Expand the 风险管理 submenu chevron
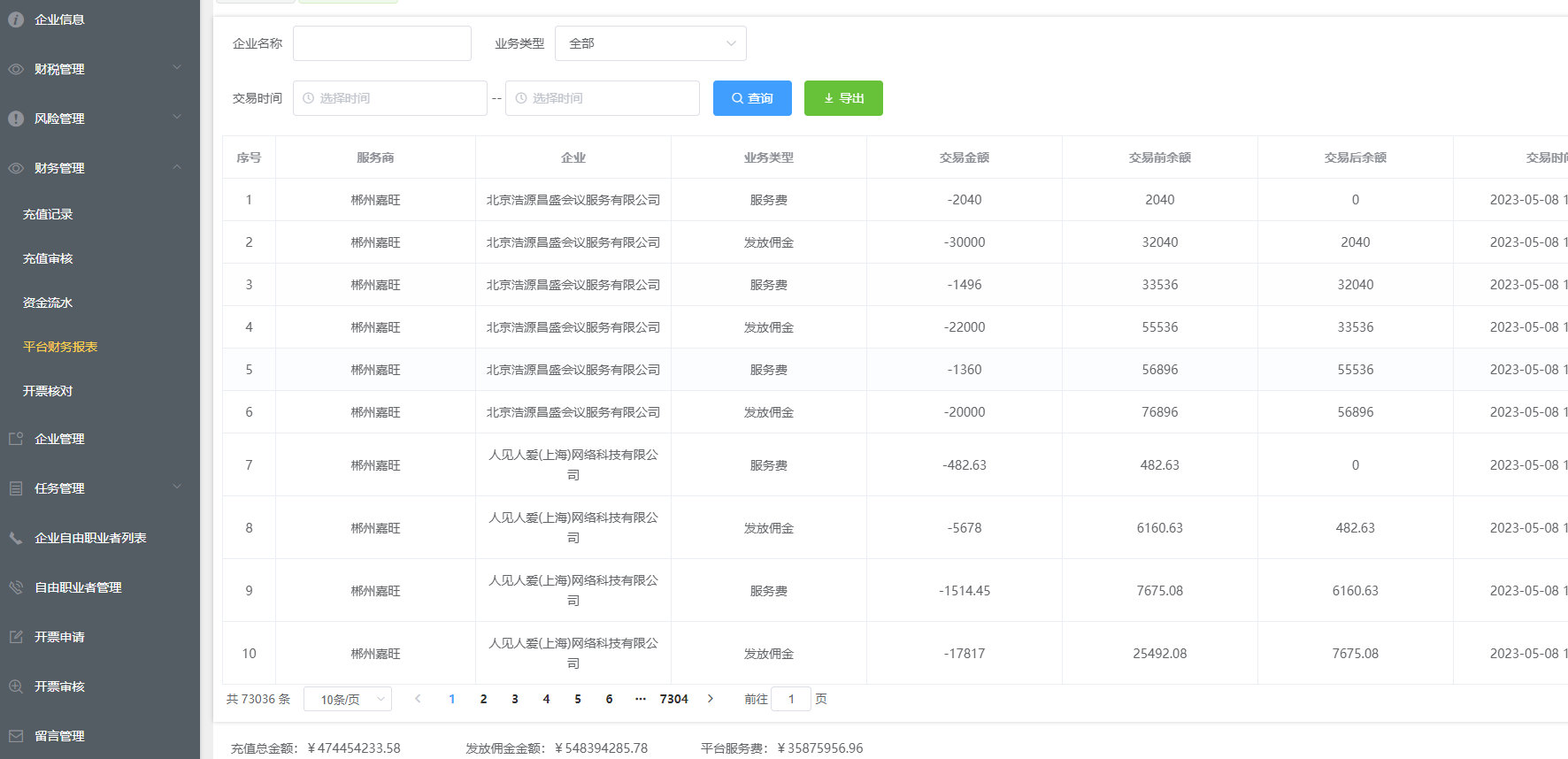The height and width of the screenshot is (759, 1568). (177, 117)
